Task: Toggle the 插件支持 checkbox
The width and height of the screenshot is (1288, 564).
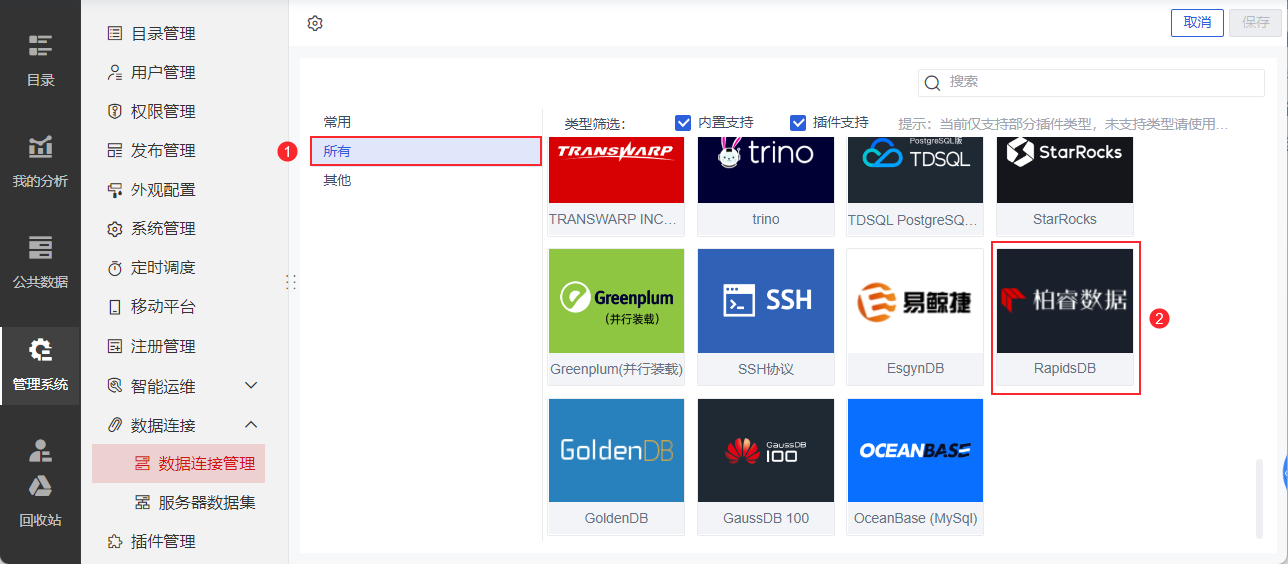Action: click(x=798, y=122)
